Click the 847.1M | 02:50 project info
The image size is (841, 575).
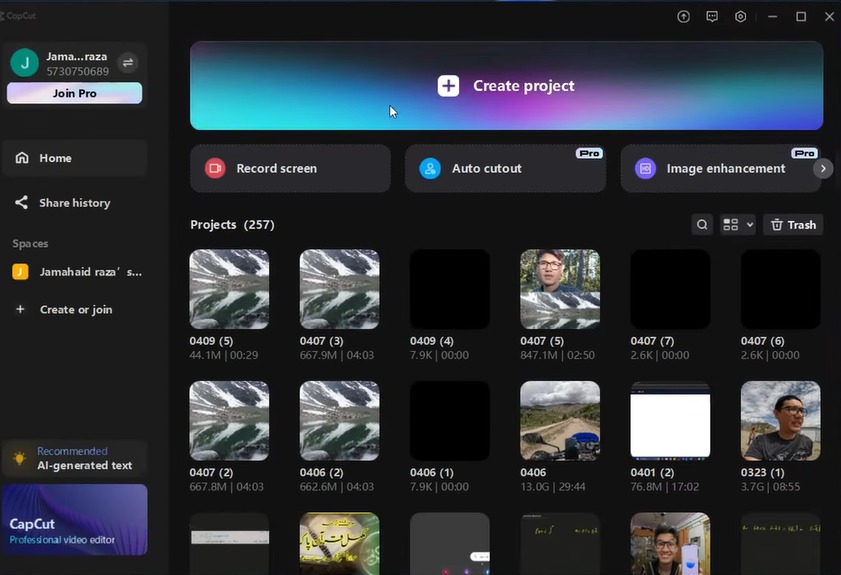(557, 355)
